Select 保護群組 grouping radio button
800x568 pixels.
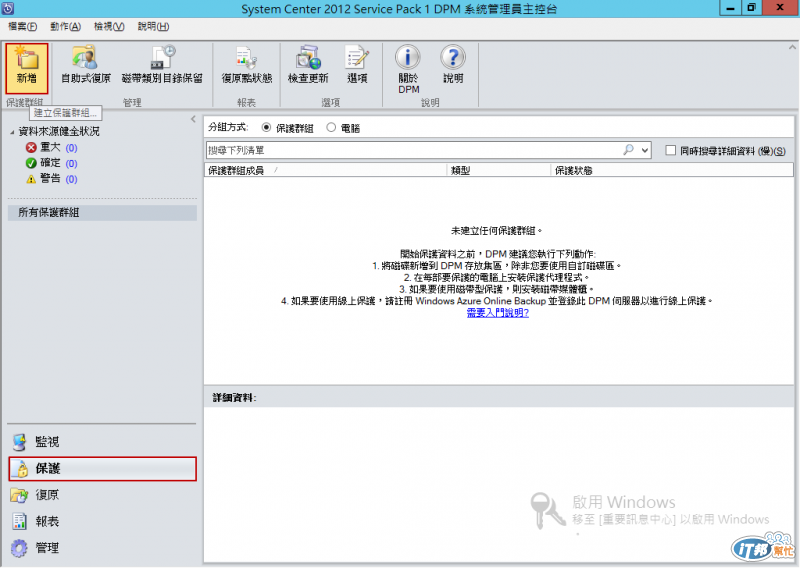266,128
